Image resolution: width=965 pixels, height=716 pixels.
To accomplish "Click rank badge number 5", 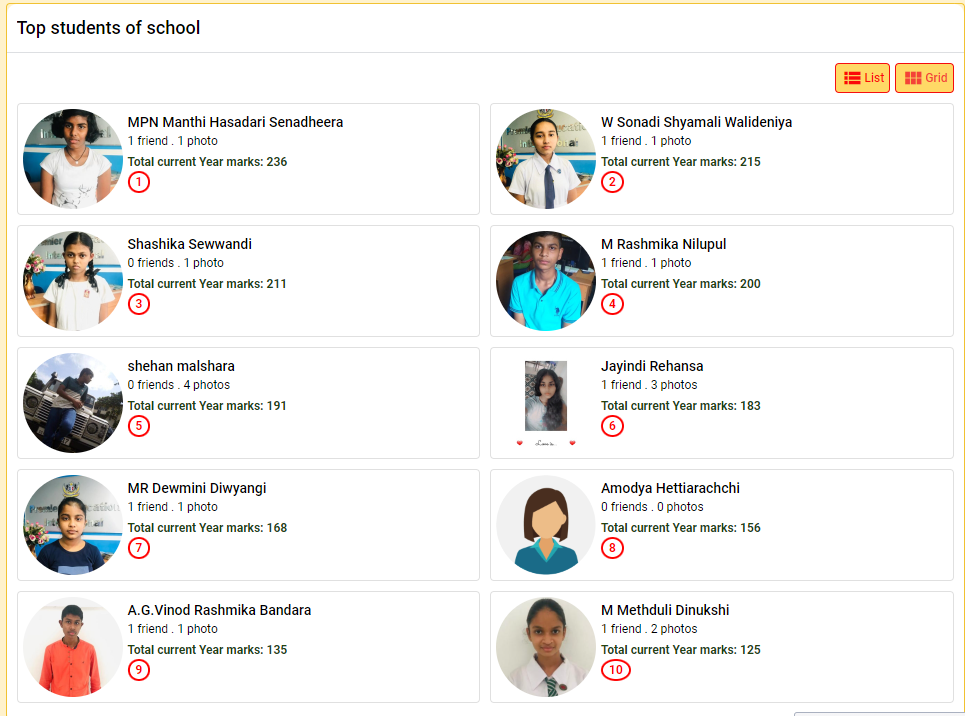I will click(139, 426).
